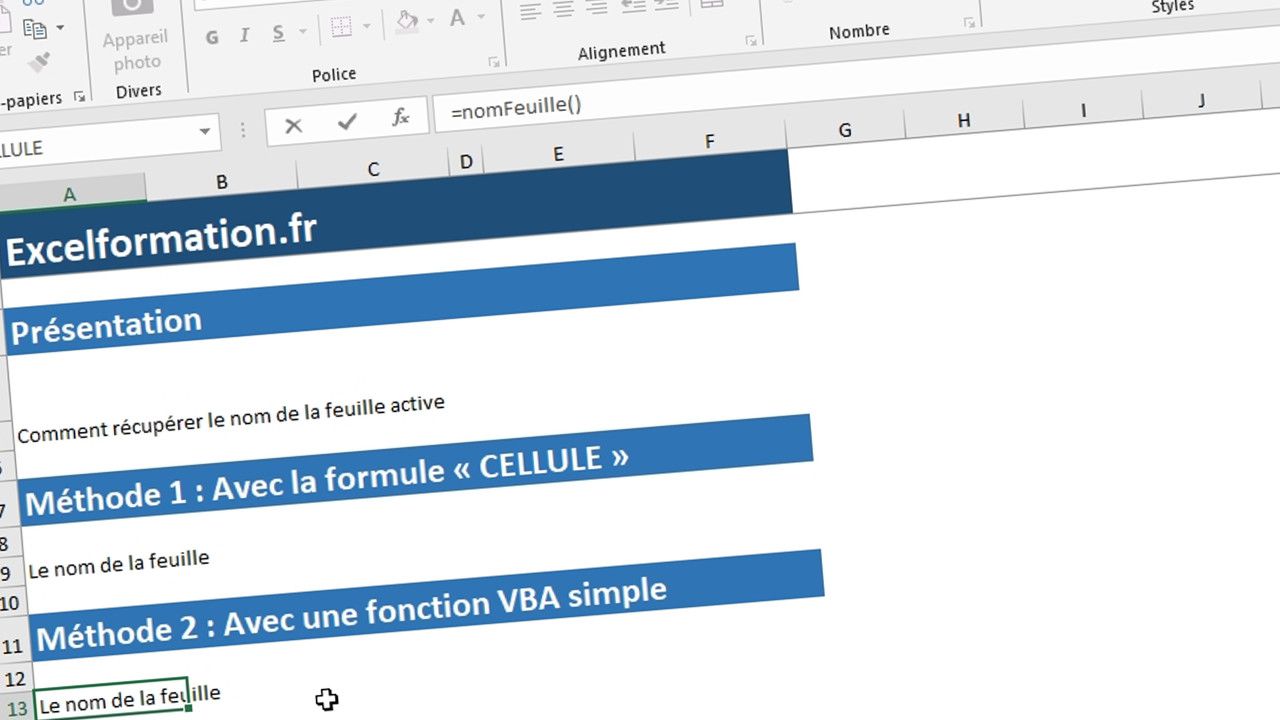1280x720 pixels.
Task: Click the fill color paint bucket
Action: click(407, 21)
